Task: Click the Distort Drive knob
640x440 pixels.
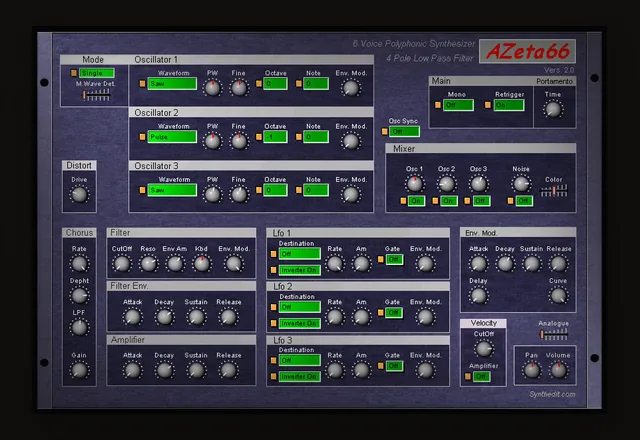Action: (79, 195)
